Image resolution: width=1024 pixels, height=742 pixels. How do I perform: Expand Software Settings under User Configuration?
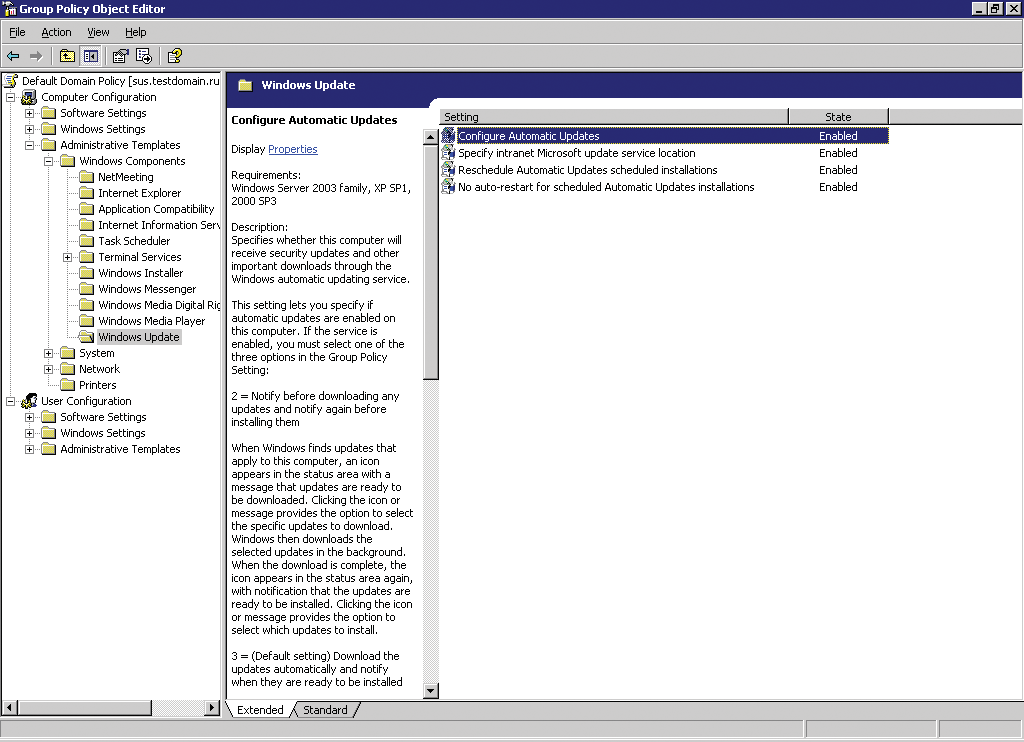point(29,417)
